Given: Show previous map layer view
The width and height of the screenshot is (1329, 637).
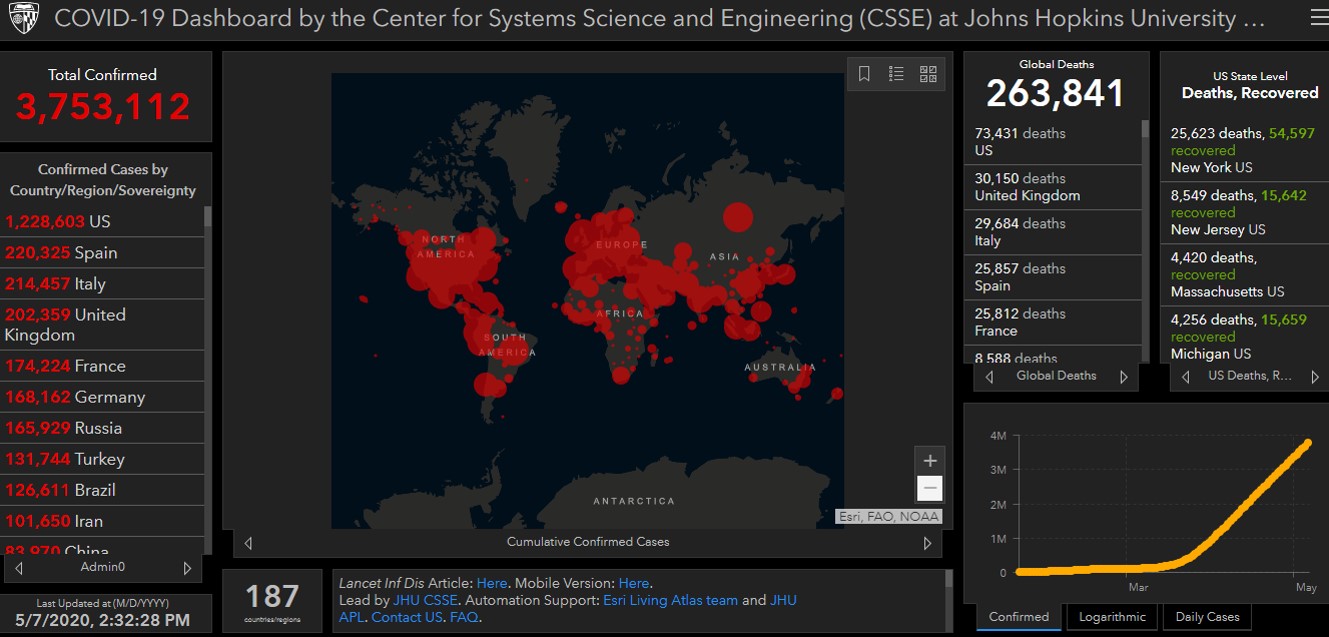Looking at the screenshot, I should point(248,543).
